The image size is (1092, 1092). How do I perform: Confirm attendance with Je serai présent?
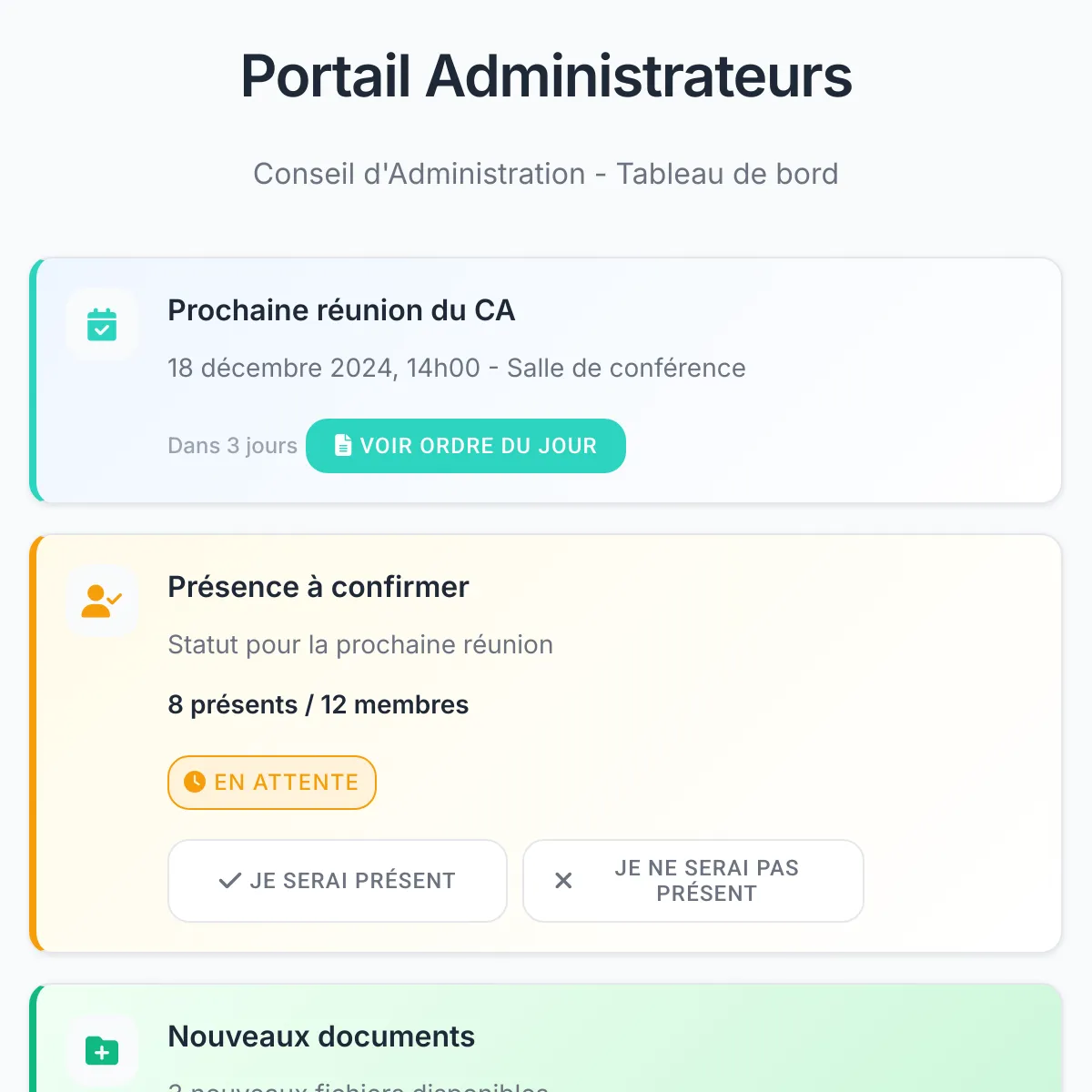[x=338, y=881]
